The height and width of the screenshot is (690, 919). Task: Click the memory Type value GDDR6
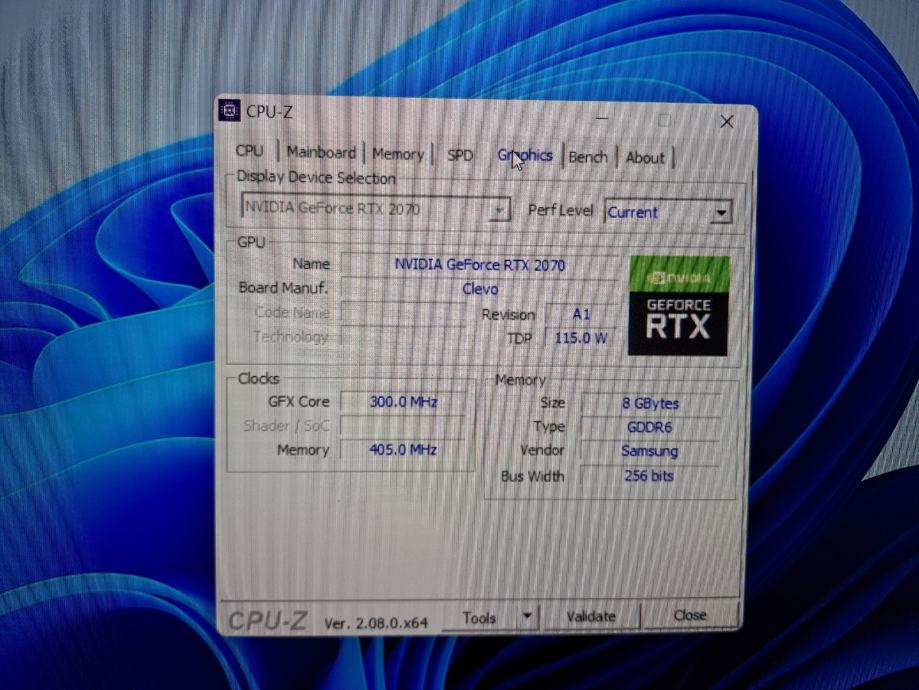point(651,427)
